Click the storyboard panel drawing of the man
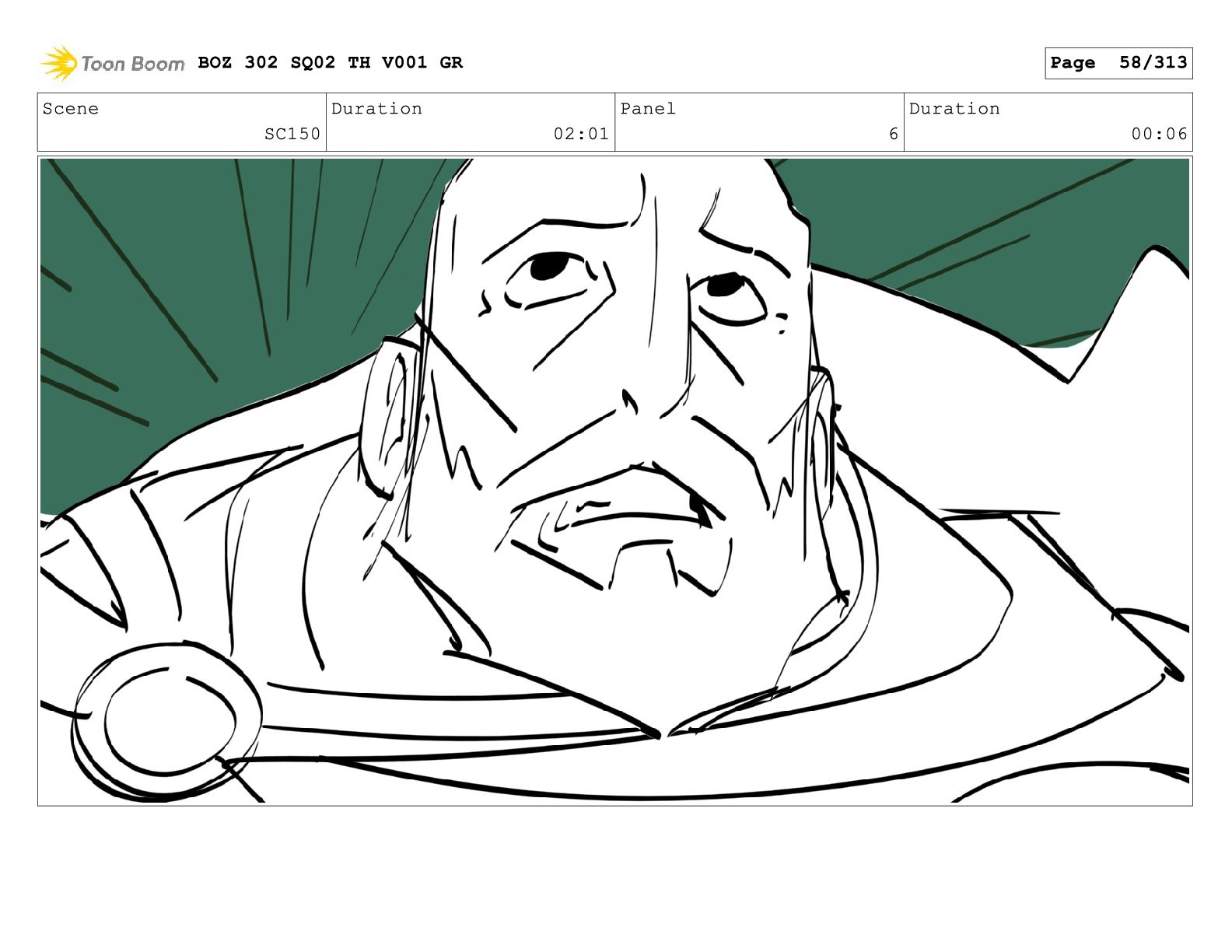 (614, 481)
